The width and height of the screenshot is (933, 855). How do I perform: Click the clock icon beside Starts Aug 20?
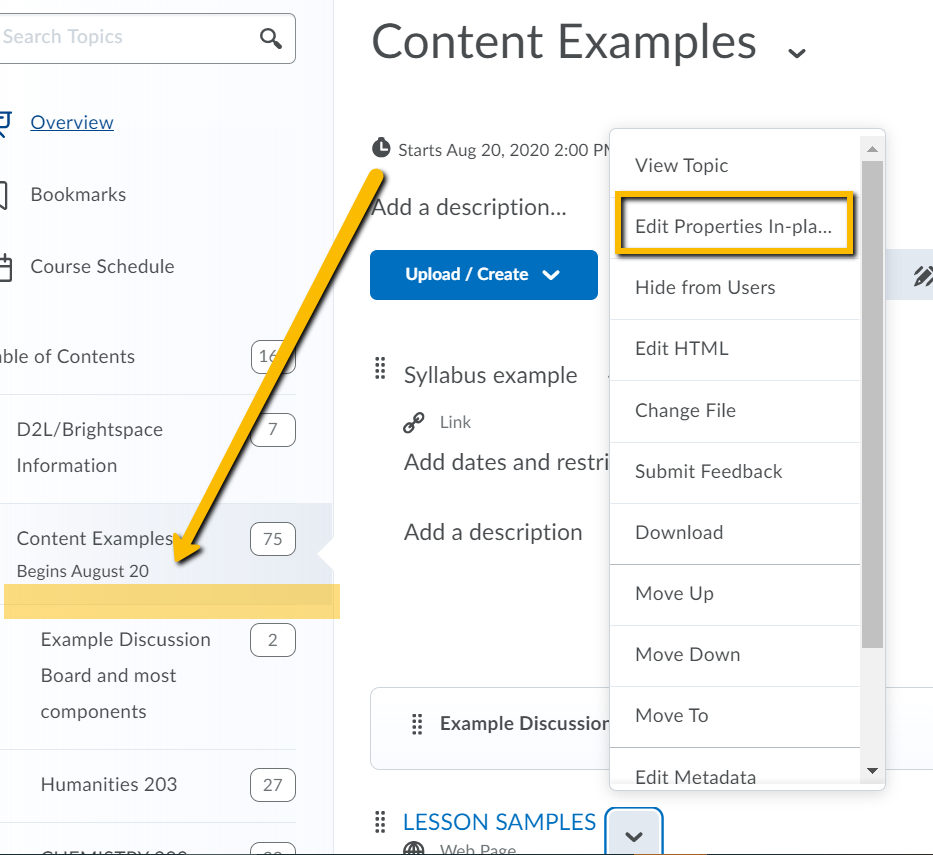(x=381, y=147)
